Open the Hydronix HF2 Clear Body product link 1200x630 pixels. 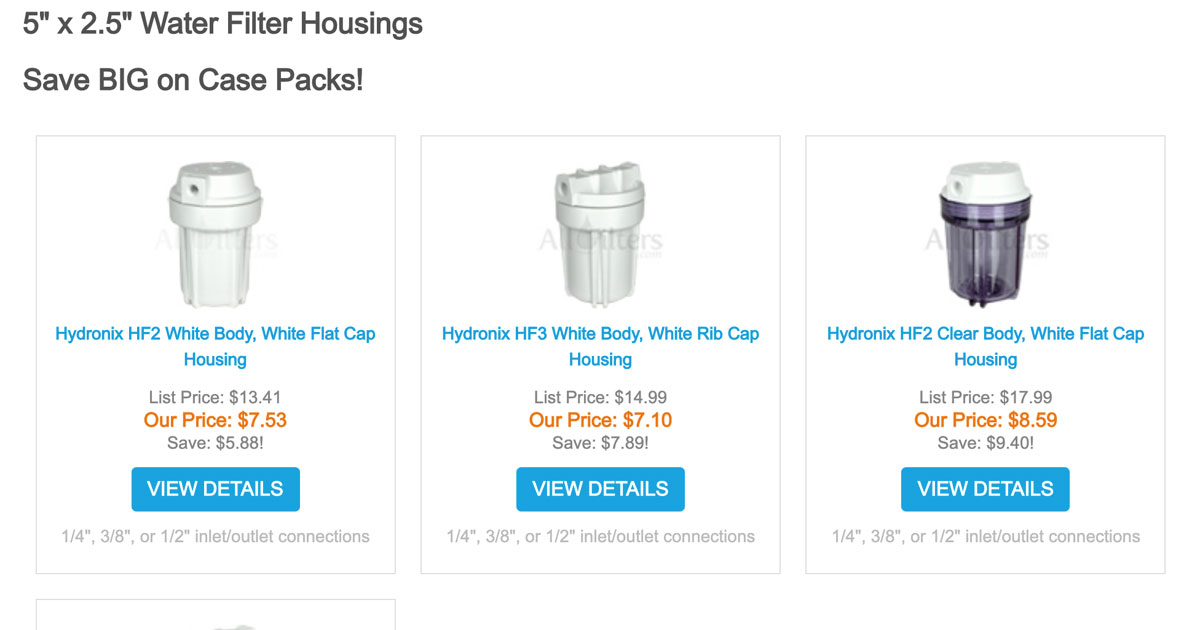[x=984, y=346]
